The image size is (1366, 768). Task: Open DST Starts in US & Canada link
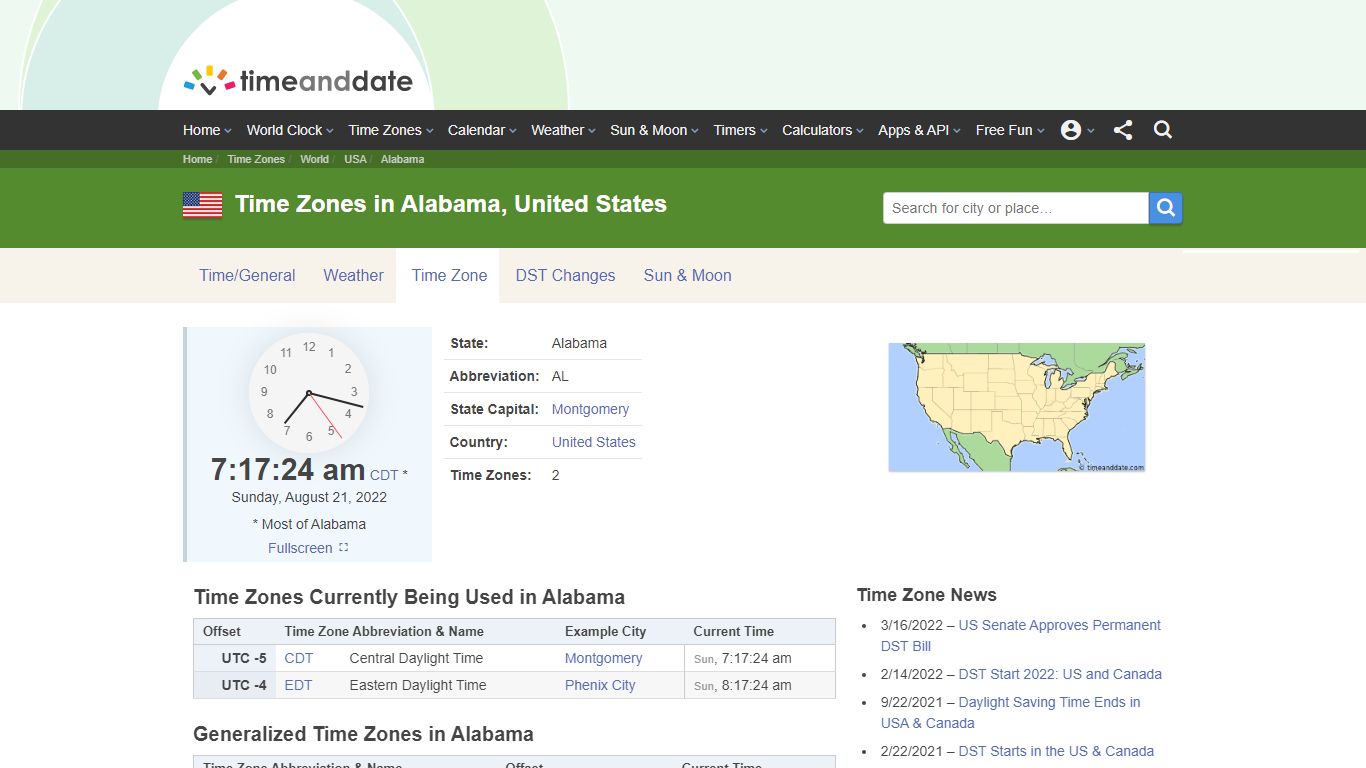pyautogui.click(x=1056, y=751)
